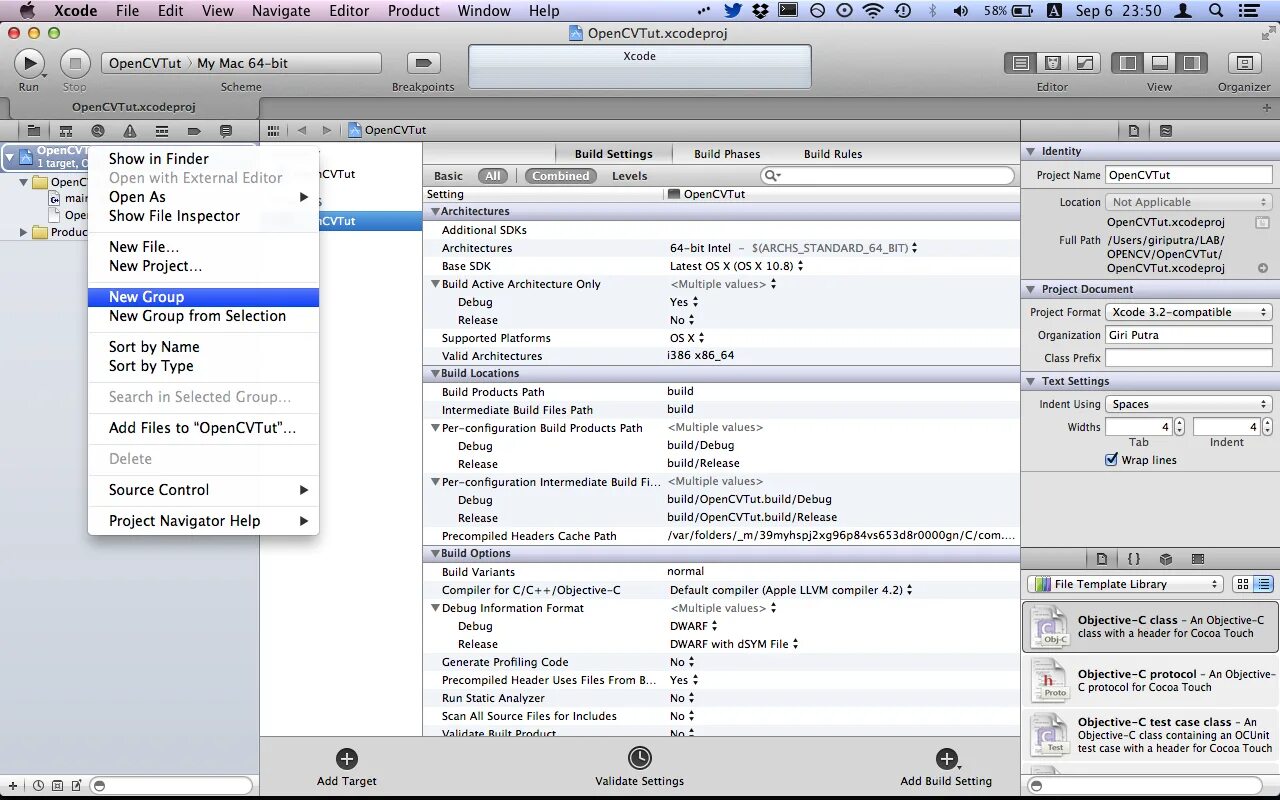Image resolution: width=1280 pixels, height=800 pixels.
Task: Go forward in editor history
Action: [326, 130]
